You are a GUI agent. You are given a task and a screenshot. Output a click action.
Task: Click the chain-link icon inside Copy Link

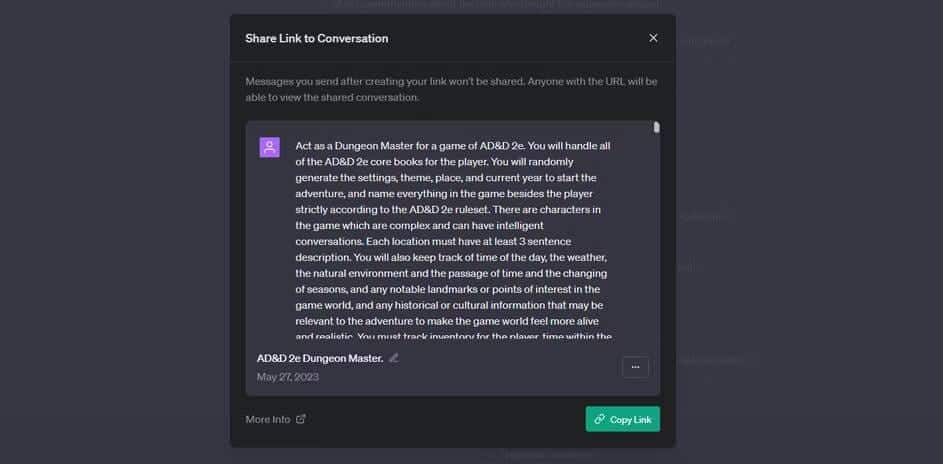tap(600, 420)
